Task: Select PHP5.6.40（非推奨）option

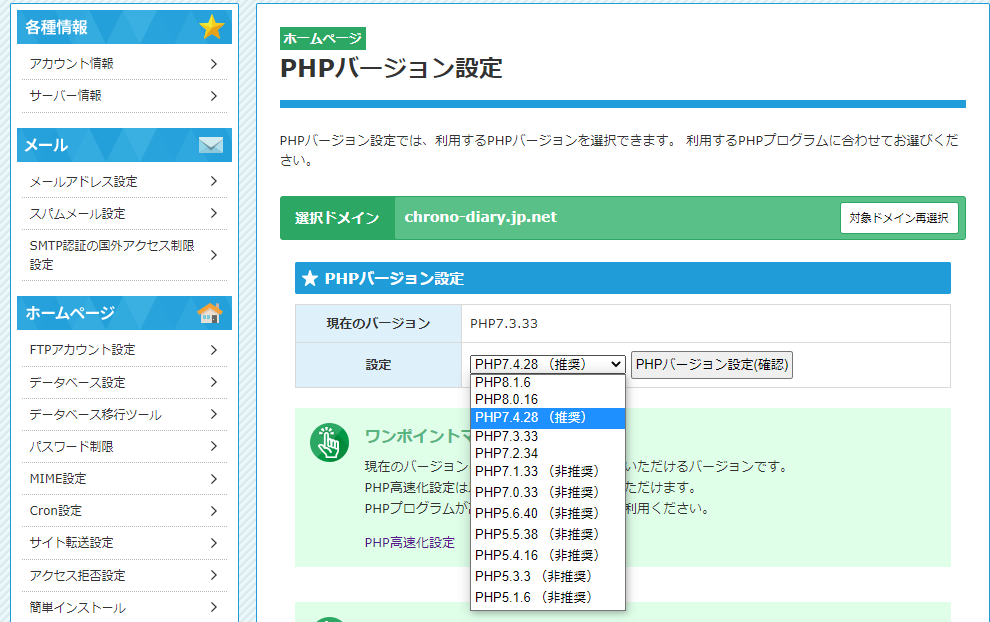Action: 547,513
